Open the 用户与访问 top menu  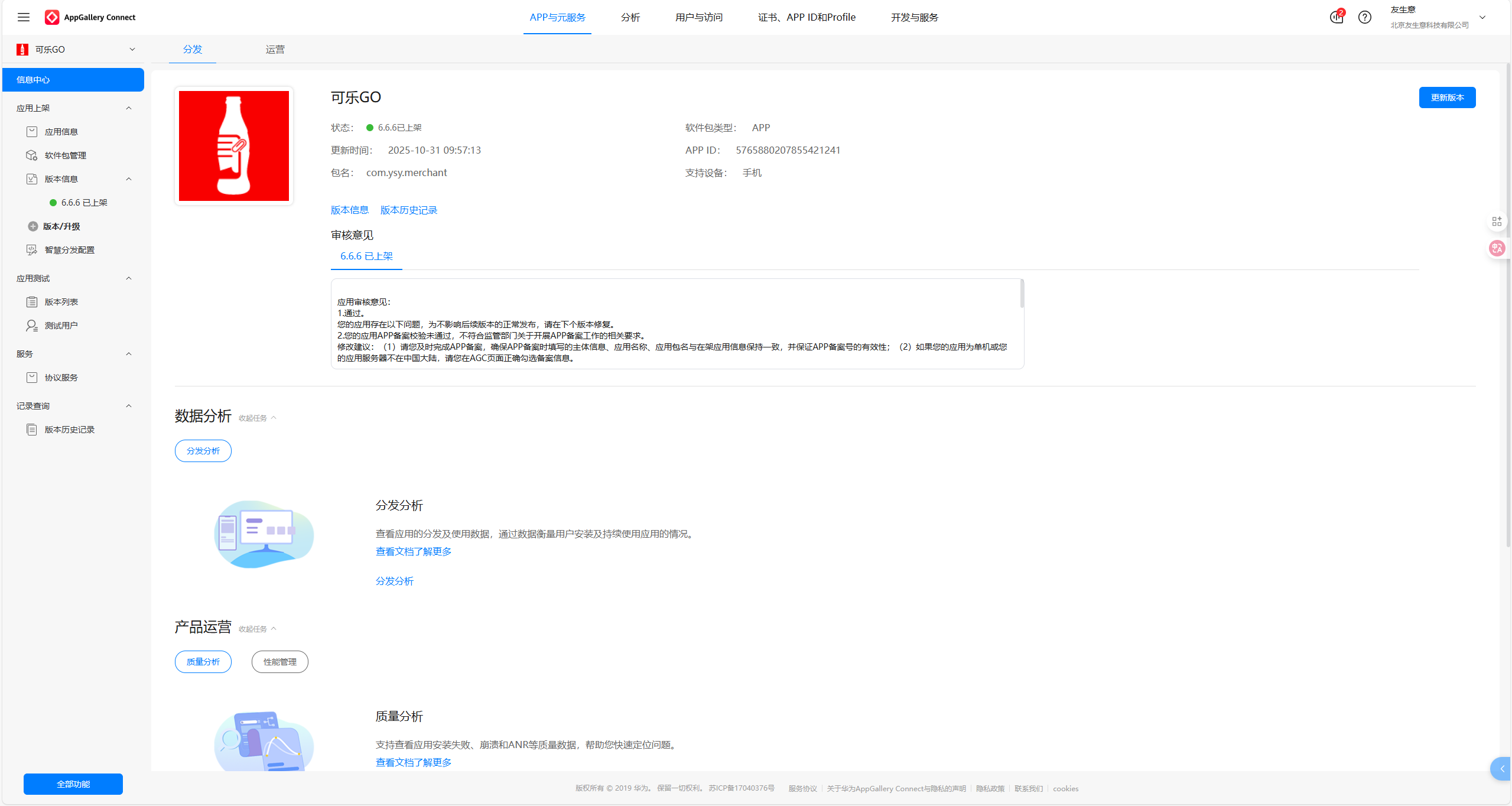click(x=698, y=17)
